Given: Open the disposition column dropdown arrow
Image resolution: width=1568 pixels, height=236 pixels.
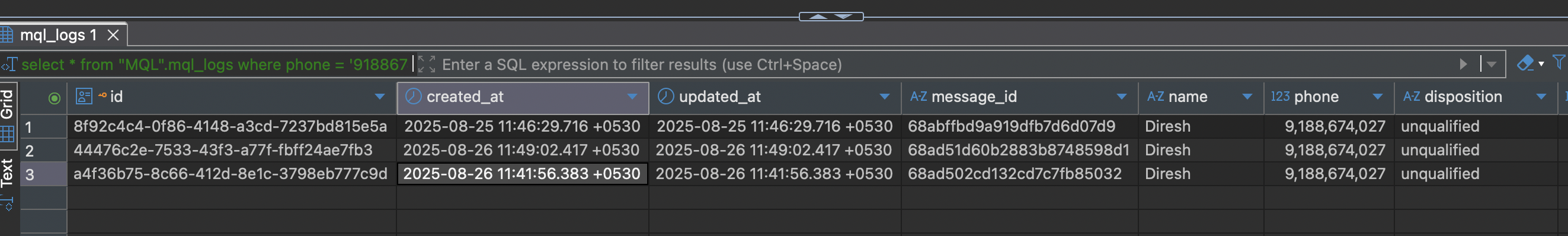Looking at the screenshot, I should [1541, 96].
